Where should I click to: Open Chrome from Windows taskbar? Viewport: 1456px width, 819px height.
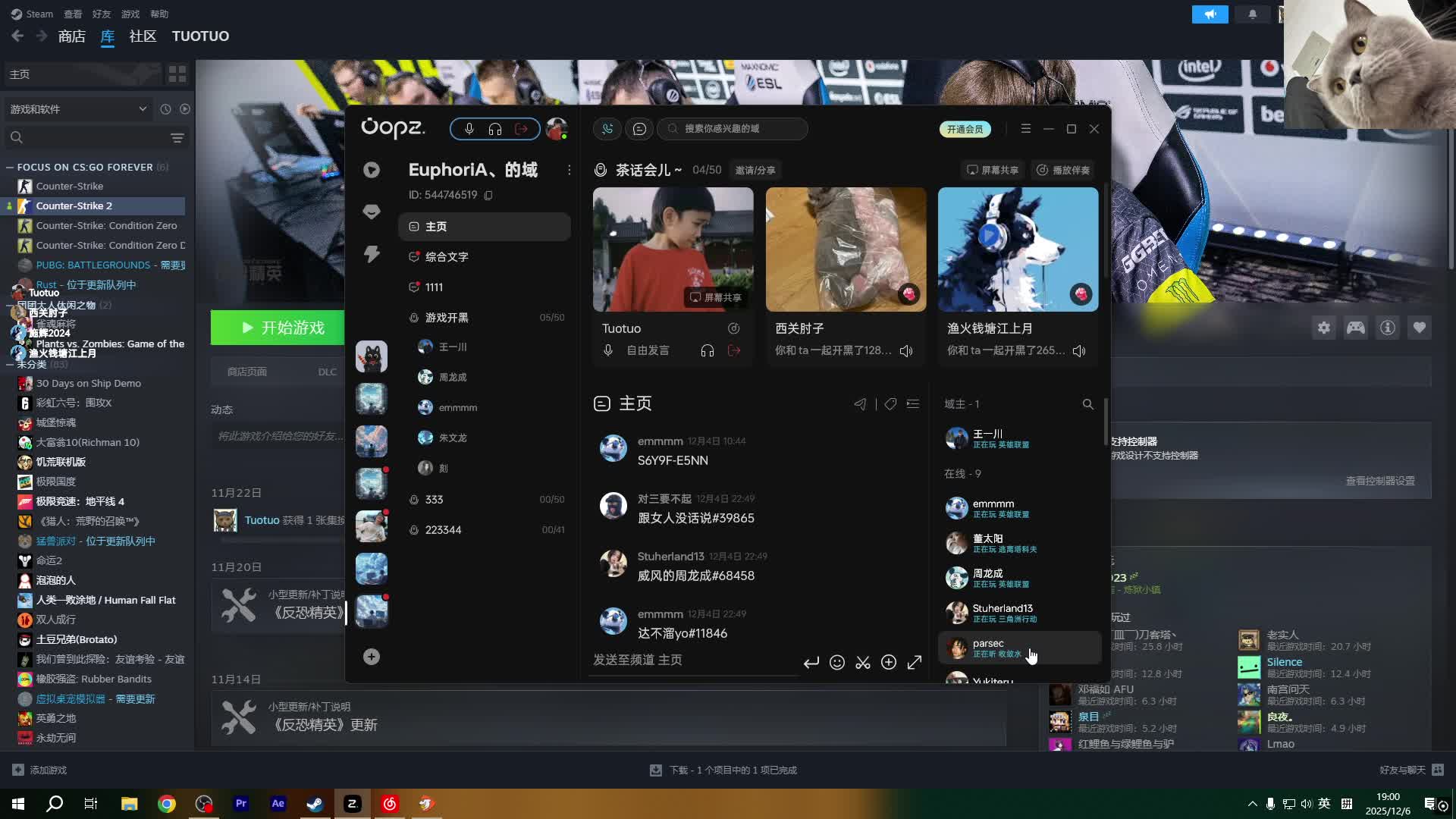[167, 804]
